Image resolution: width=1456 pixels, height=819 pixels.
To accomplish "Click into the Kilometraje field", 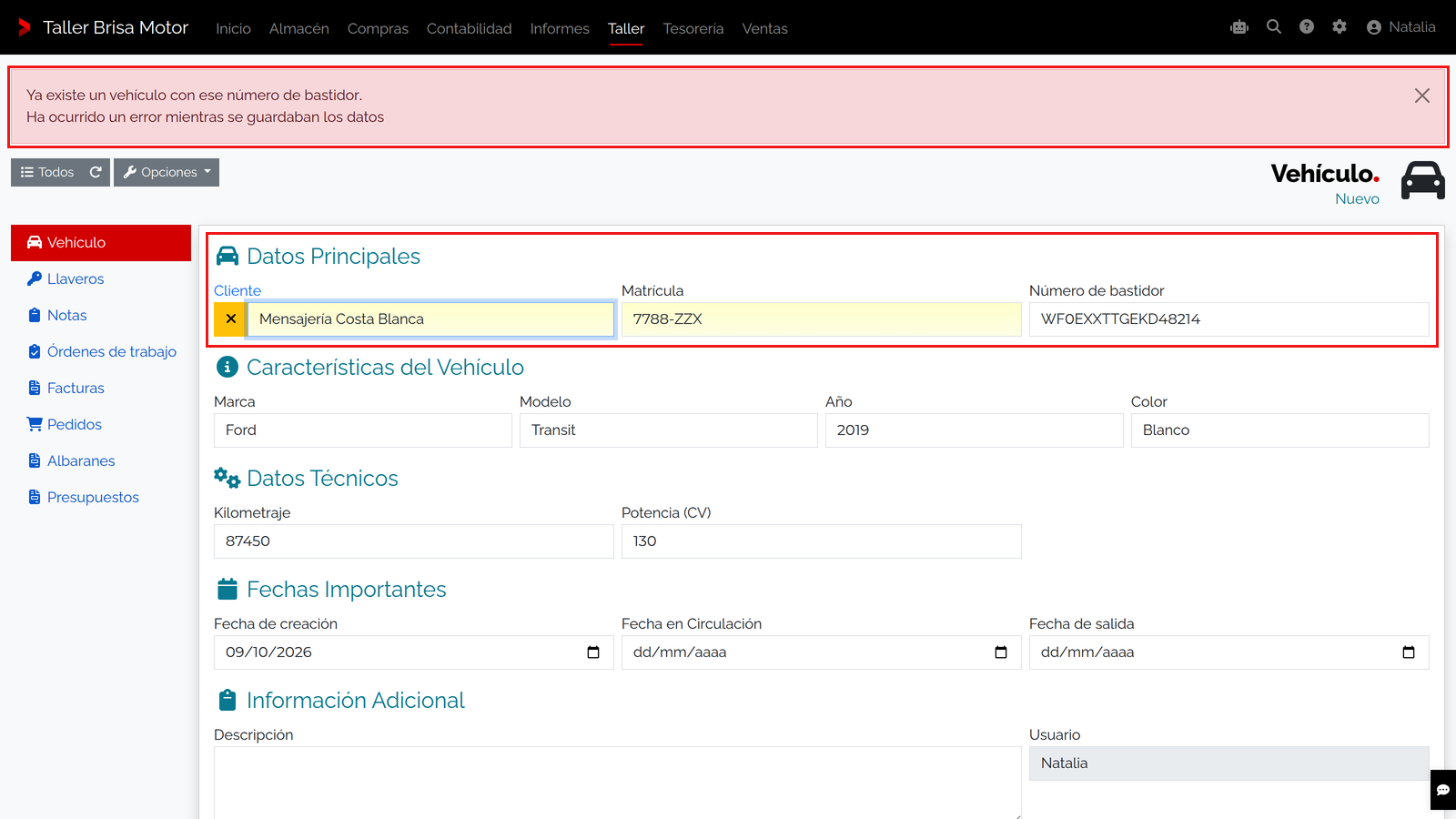I will (x=413, y=541).
